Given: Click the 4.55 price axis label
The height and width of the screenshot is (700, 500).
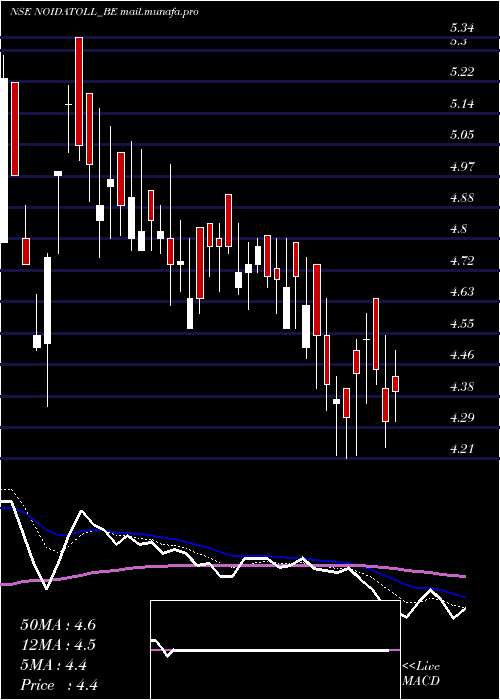Looking at the screenshot, I should [462, 324].
